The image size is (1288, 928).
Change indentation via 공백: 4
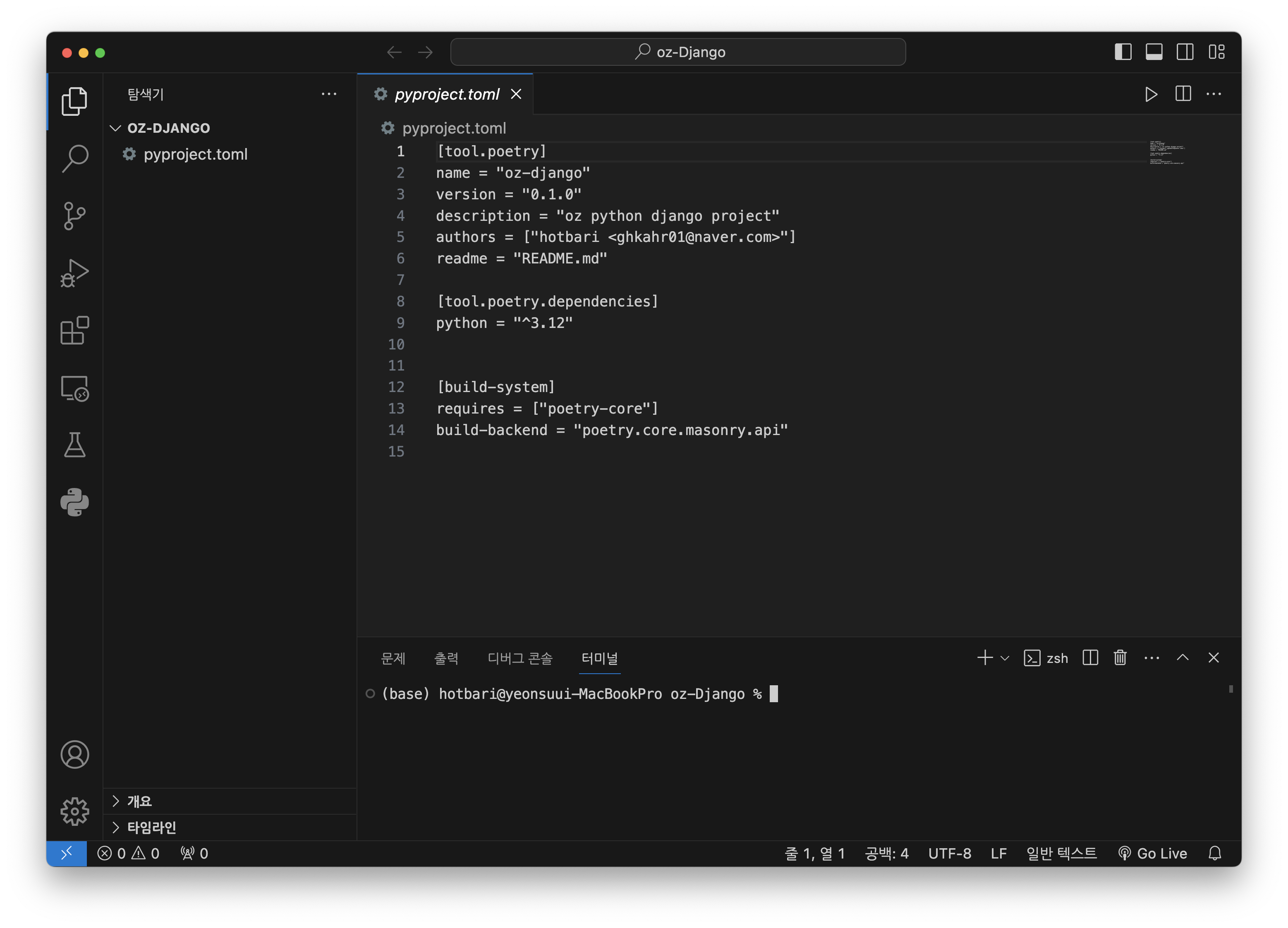(x=886, y=853)
